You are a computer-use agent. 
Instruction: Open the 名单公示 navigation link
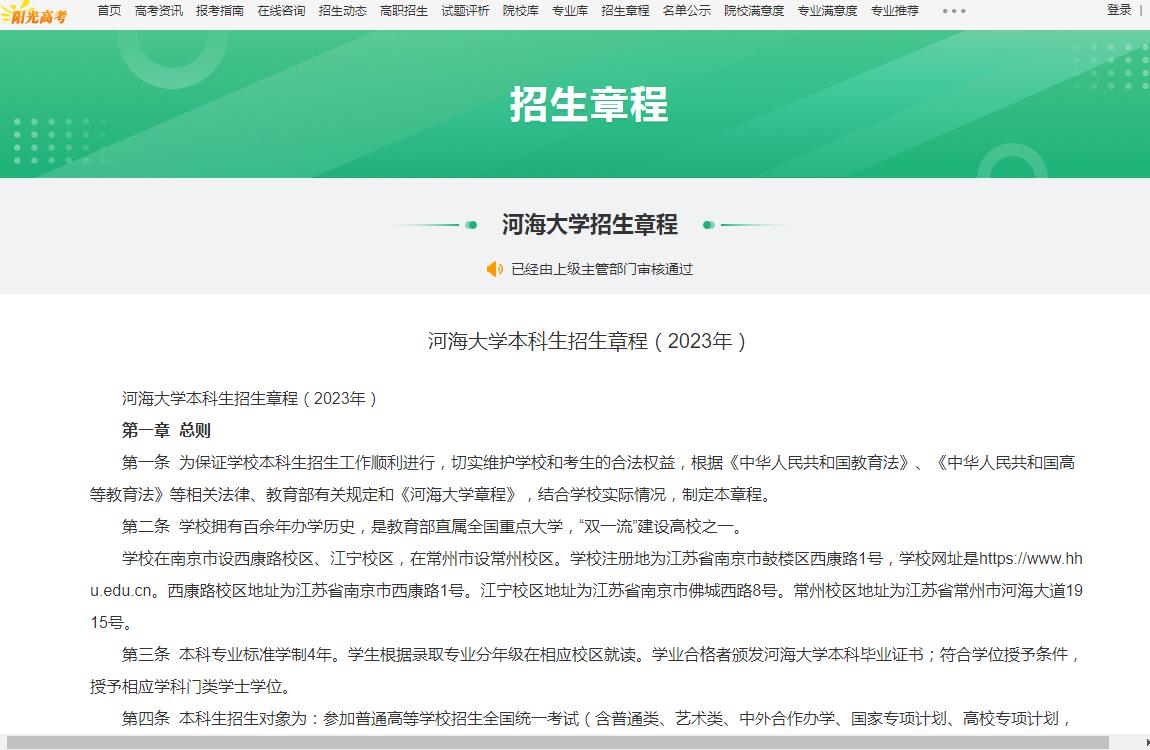tap(686, 10)
